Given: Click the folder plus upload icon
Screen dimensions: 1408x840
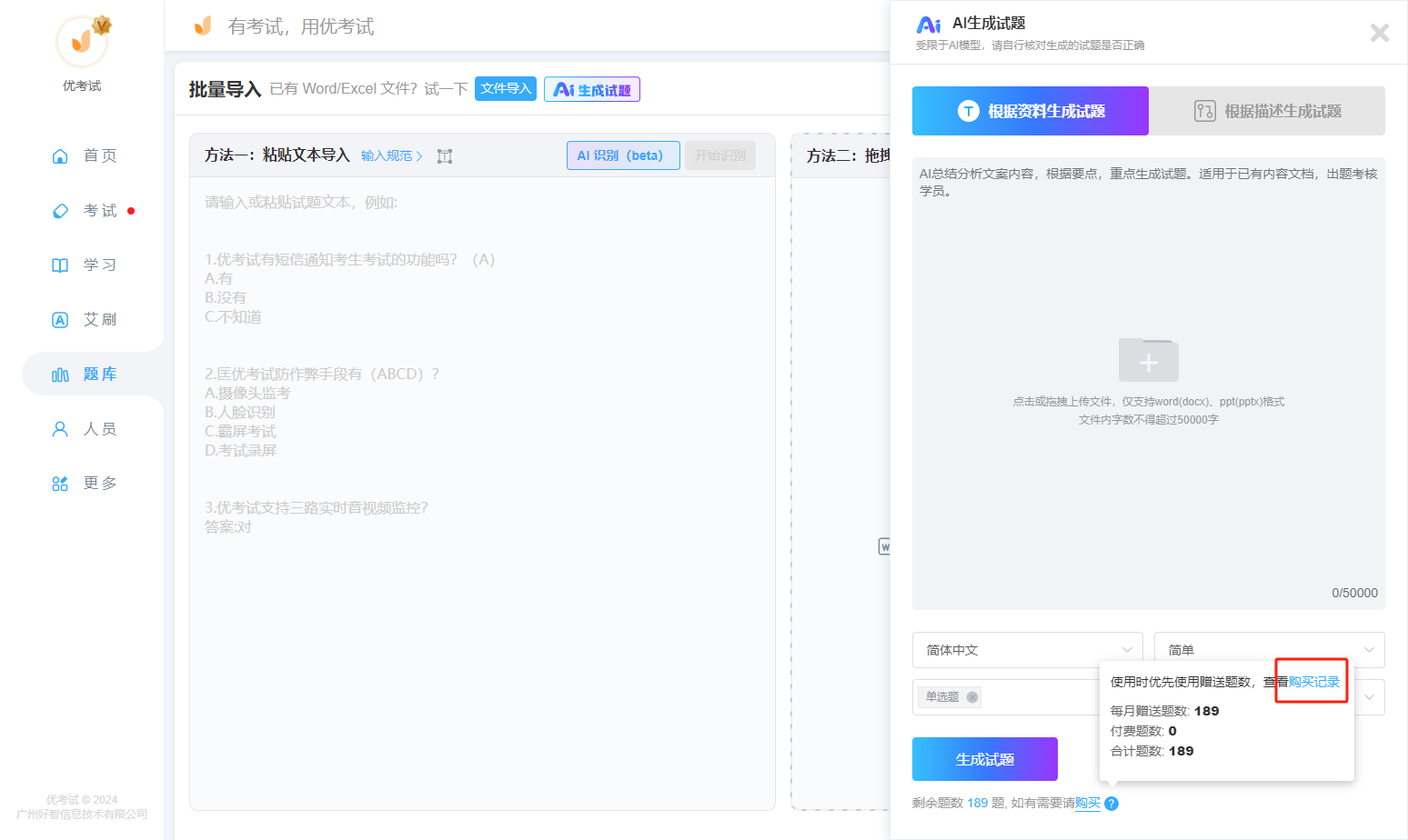Looking at the screenshot, I should 1149,360.
